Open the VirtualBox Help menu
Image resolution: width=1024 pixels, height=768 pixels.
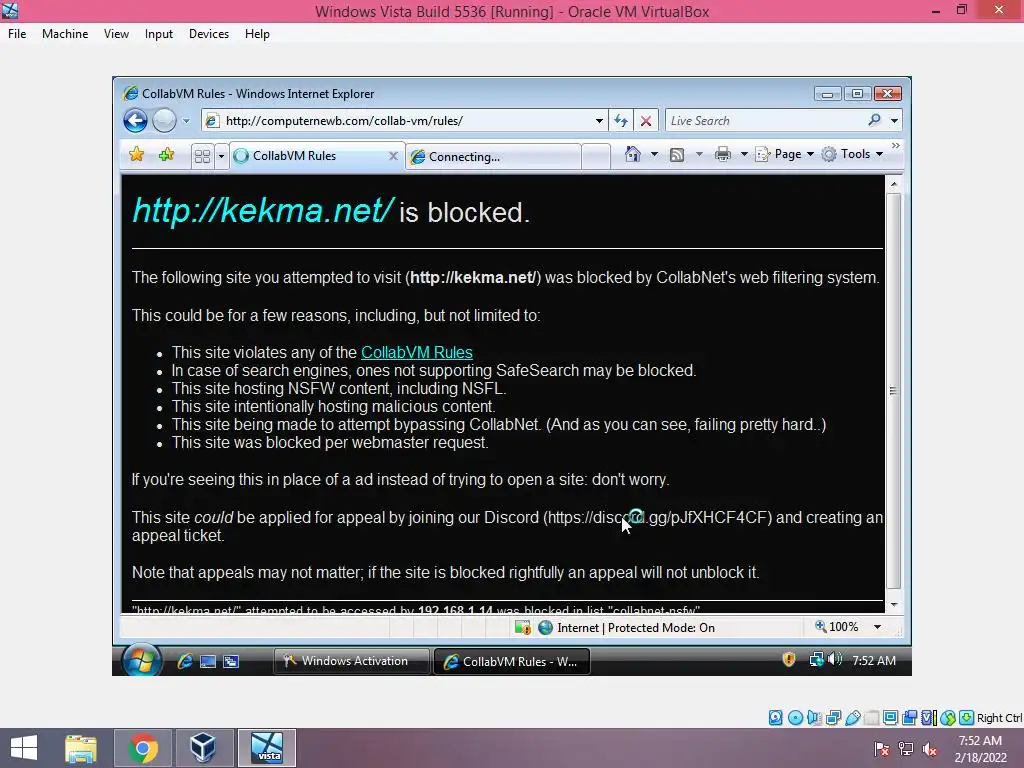tap(257, 34)
